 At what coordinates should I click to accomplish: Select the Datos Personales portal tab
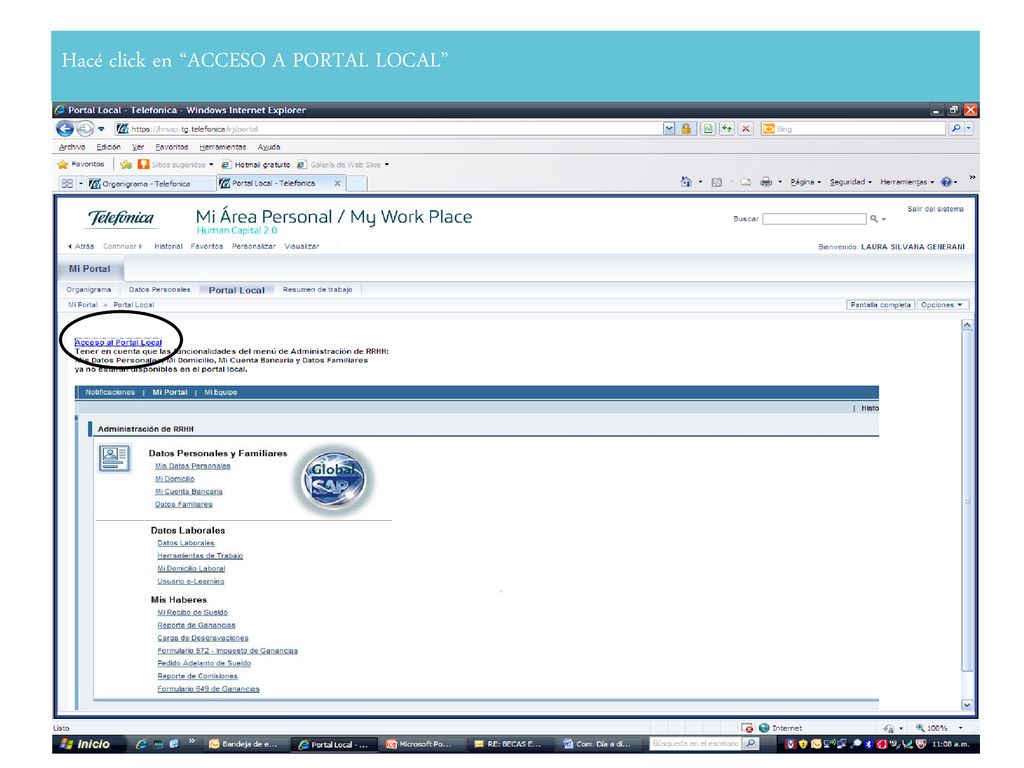pos(159,289)
